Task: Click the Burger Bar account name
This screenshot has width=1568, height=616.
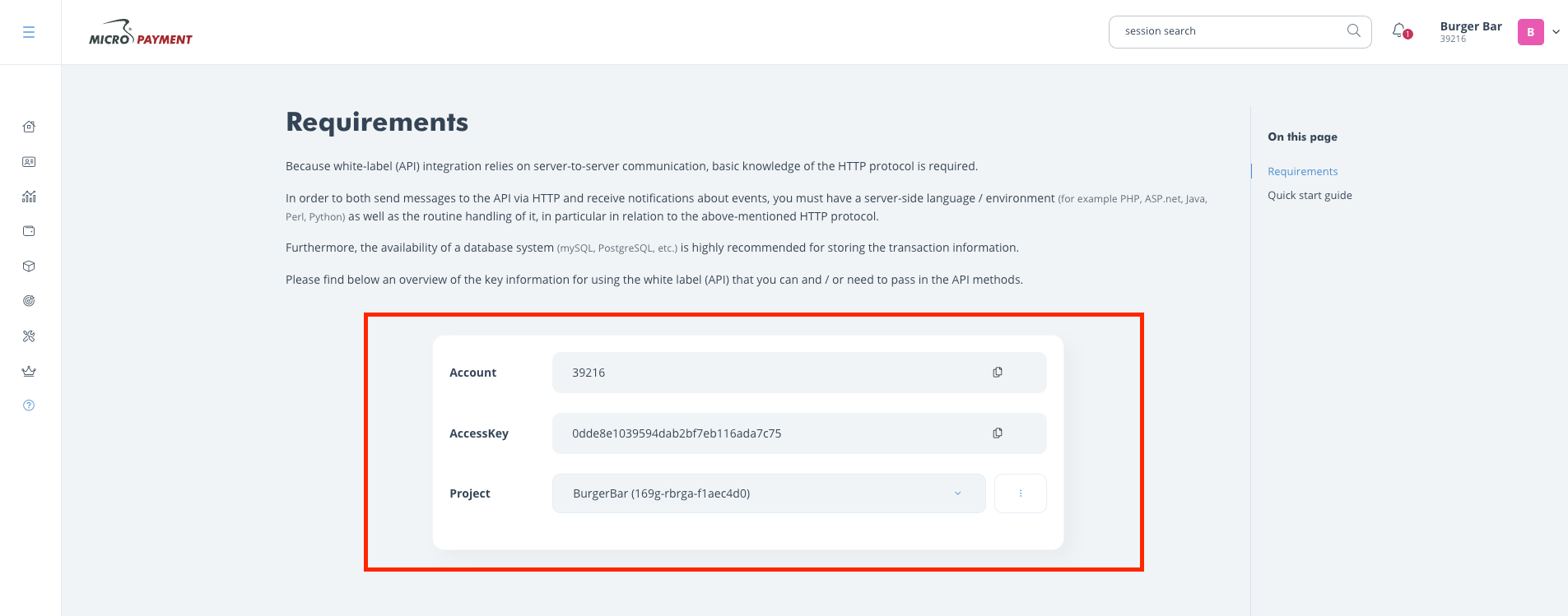Action: (x=1471, y=26)
